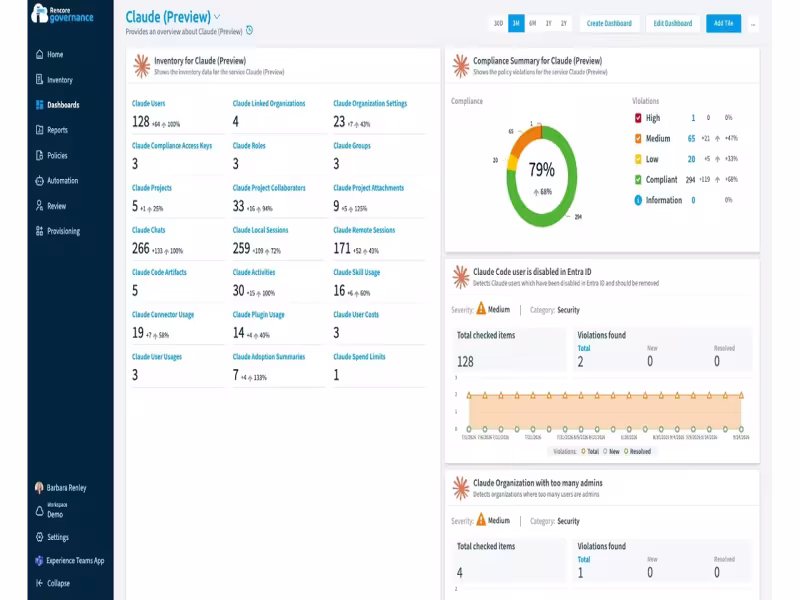Image resolution: width=800 pixels, height=600 pixels.
Task: Select the 6M time range
Action: click(x=532, y=23)
